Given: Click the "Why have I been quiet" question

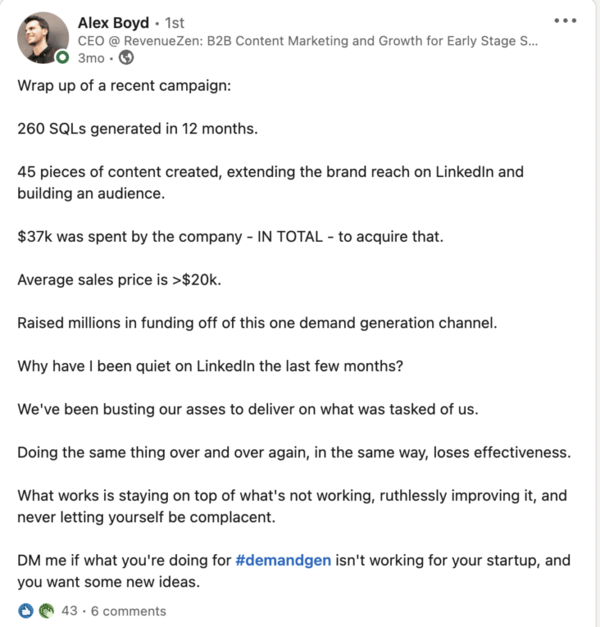Looking at the screenshot, I should [x=210, y=365].
